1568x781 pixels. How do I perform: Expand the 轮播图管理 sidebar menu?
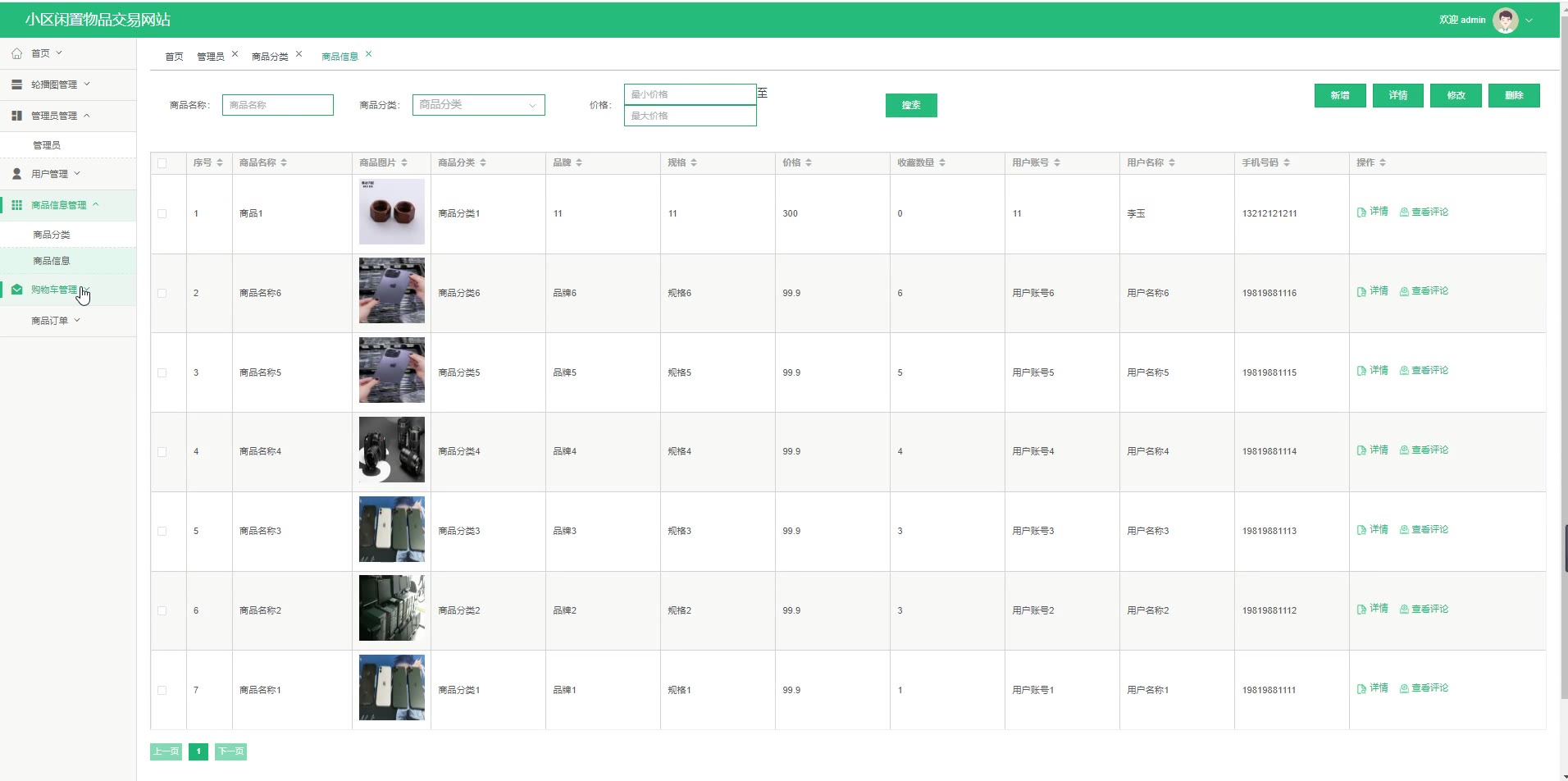(87, 84)
